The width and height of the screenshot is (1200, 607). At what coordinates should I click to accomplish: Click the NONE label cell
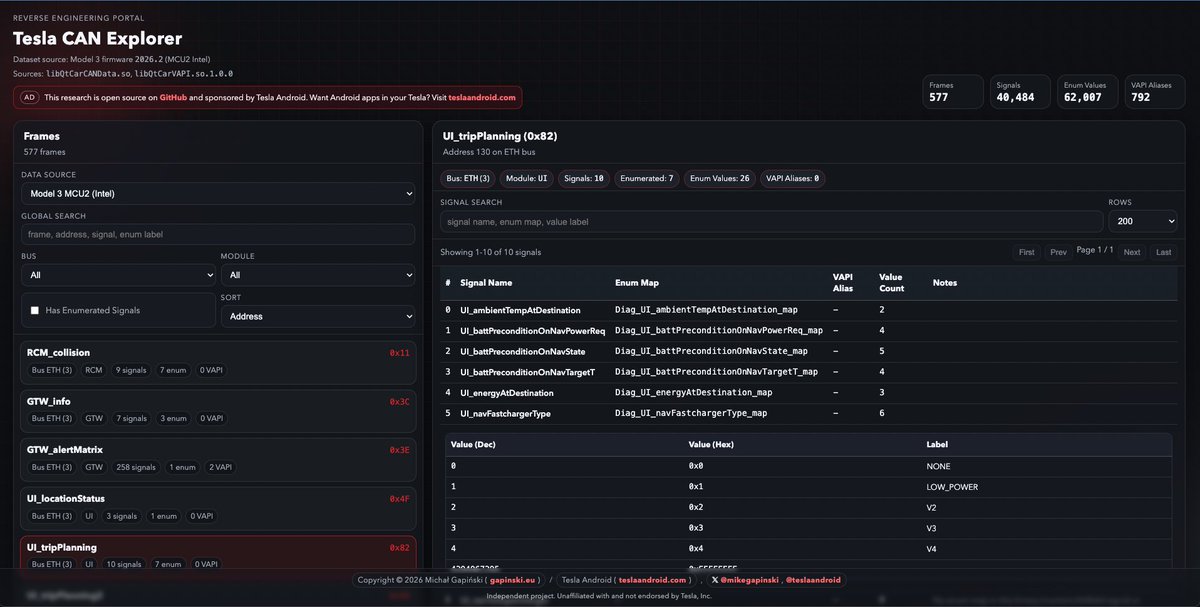pos(939,466)
